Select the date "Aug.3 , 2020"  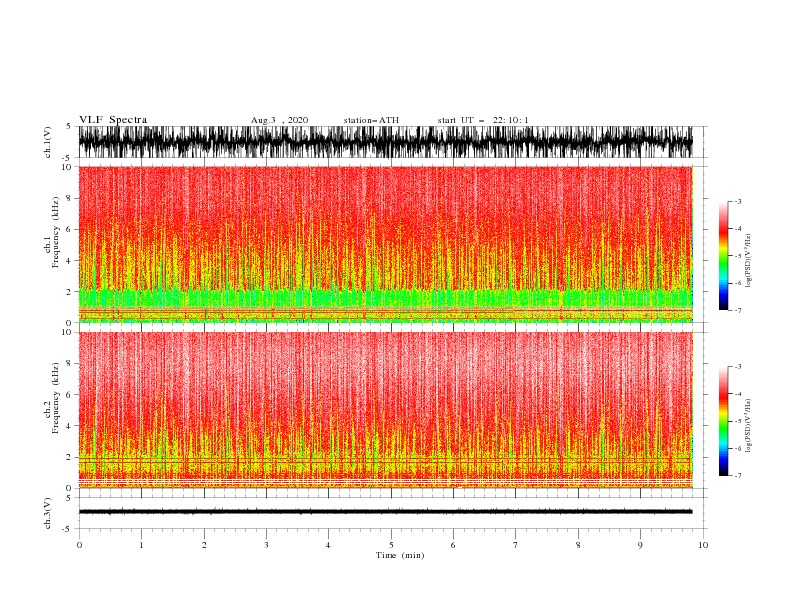pyautogui.click(x=279, y=120)
